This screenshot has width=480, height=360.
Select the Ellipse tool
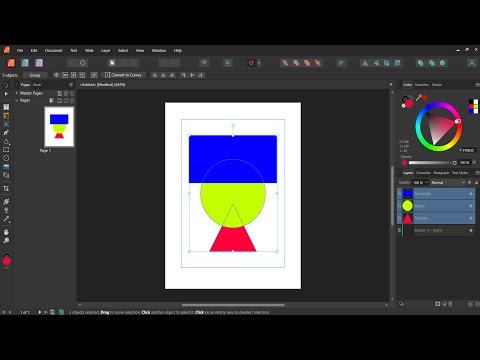[6, 158]
